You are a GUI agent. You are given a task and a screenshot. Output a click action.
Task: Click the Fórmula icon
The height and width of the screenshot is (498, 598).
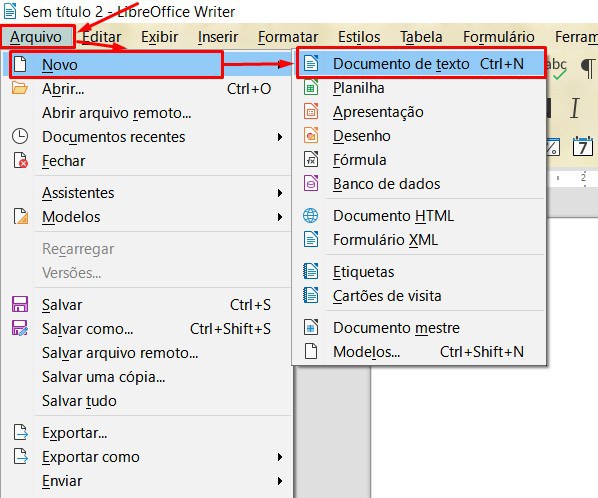coord(311,159)
